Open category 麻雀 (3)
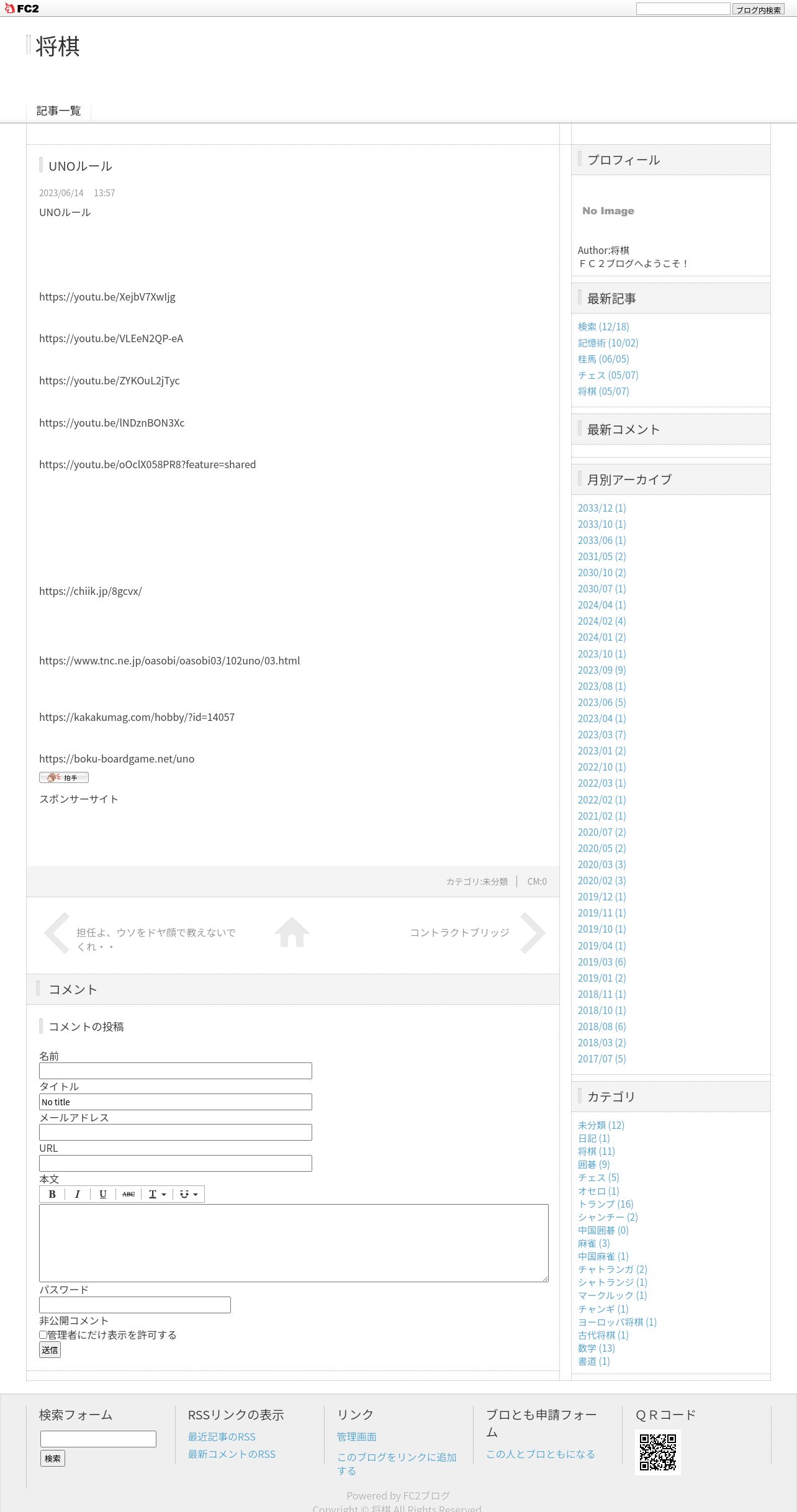This screenshot has height=1512, width=797. (594, 1243)
